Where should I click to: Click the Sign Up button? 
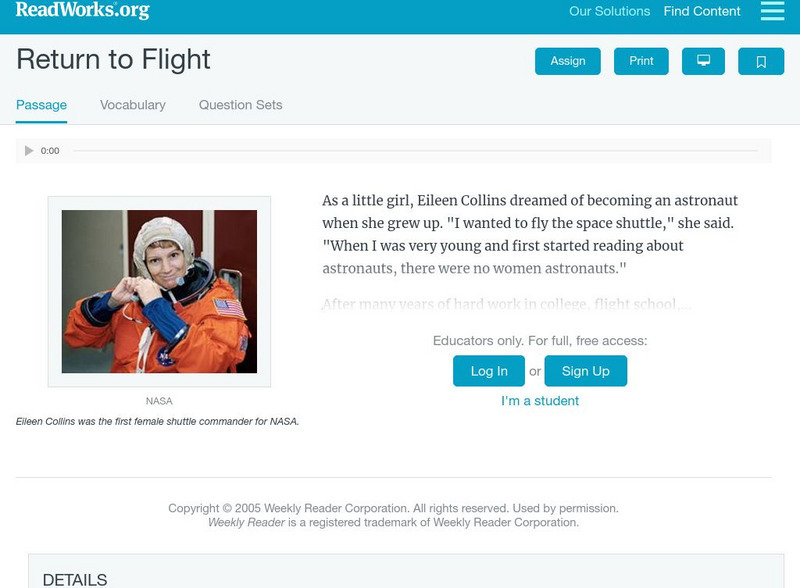[x=588, y=370]
